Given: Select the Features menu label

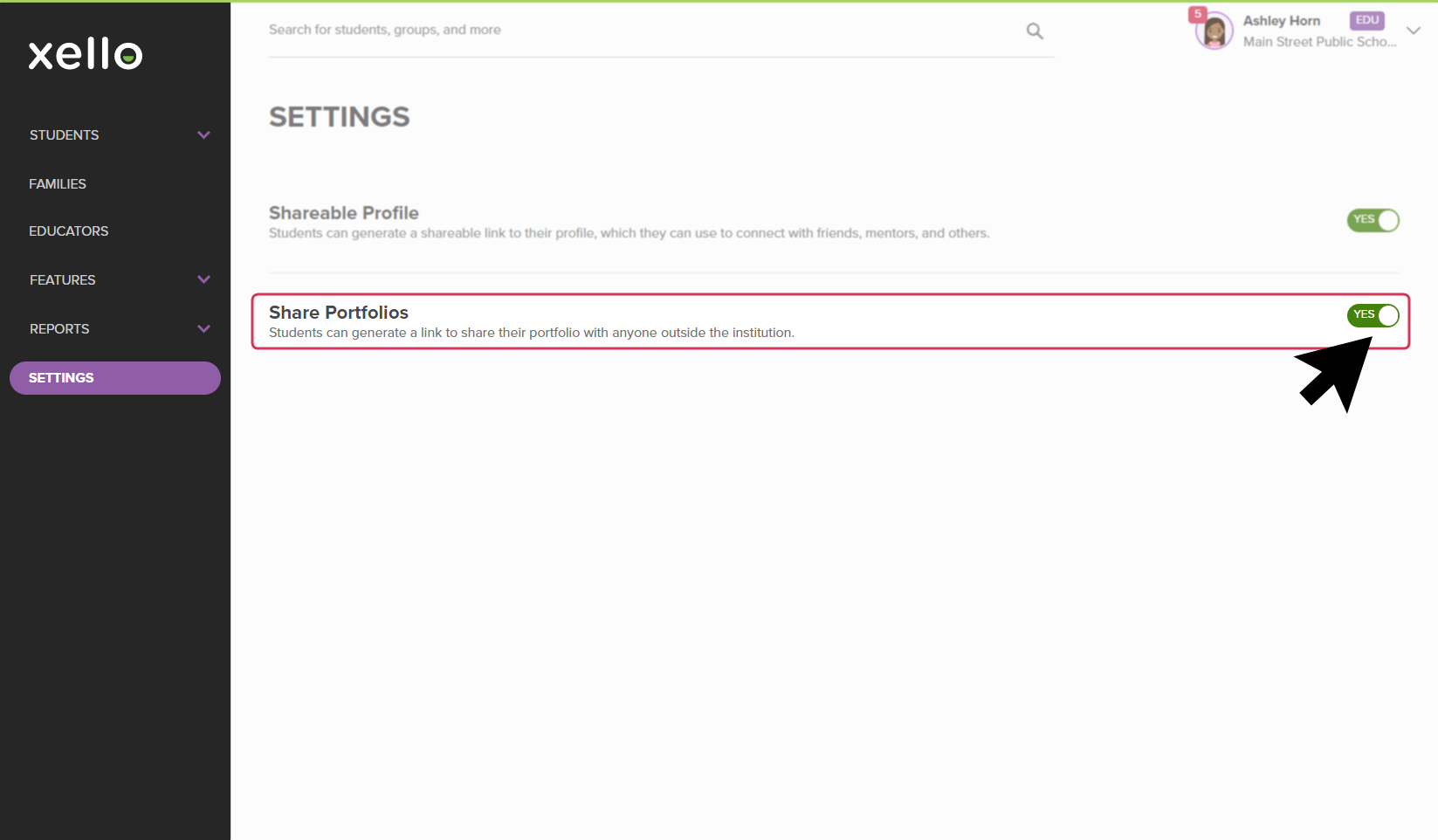Looking at the screenshot, I should point(63,280).
